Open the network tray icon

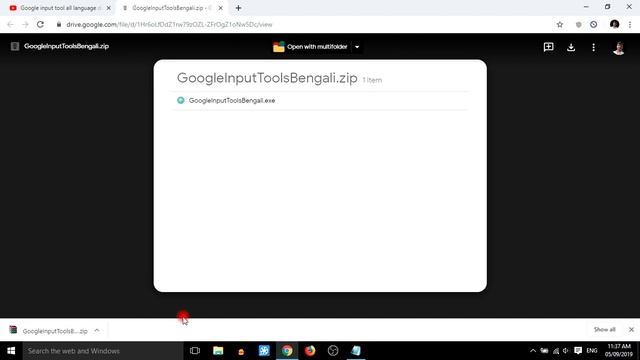[556, 351]
